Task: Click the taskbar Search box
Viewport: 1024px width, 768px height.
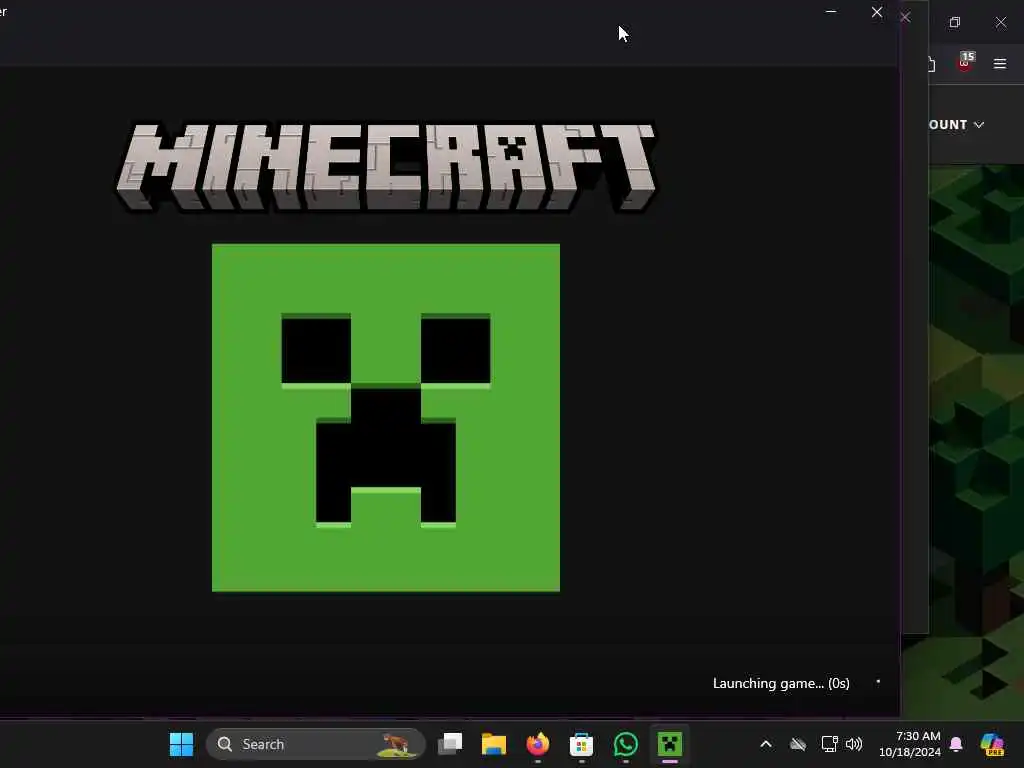Action: coord(316,744)
